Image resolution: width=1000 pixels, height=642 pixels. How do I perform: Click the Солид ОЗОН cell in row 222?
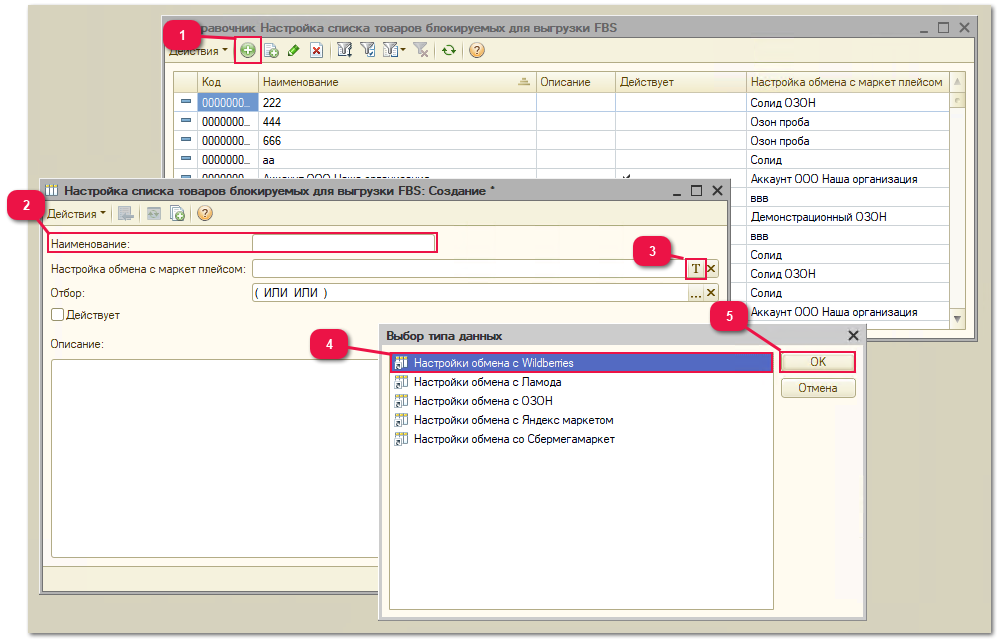click(848, 103)
